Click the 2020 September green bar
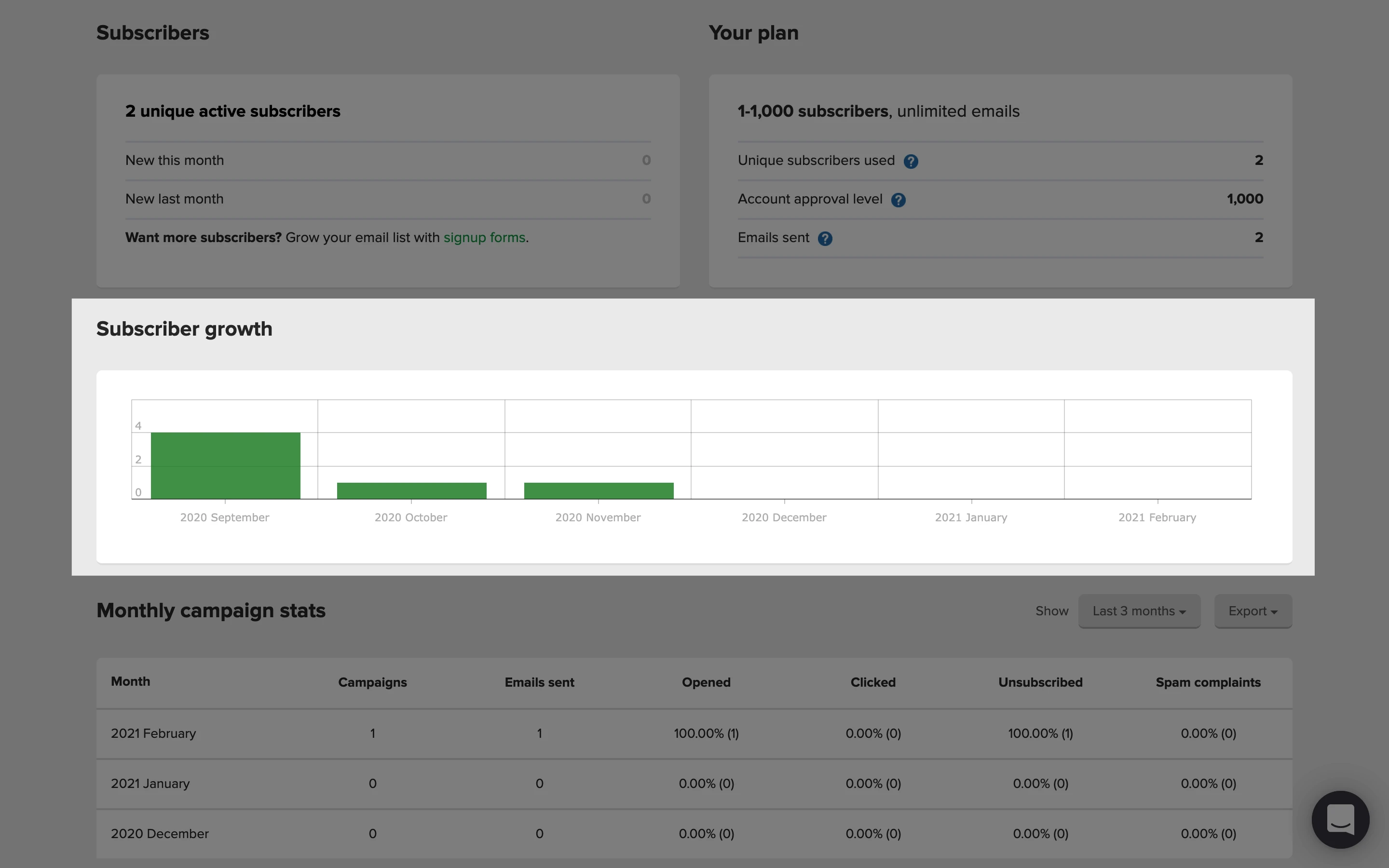Screen dimensions: 1389x868 click(x=225, y=465)
